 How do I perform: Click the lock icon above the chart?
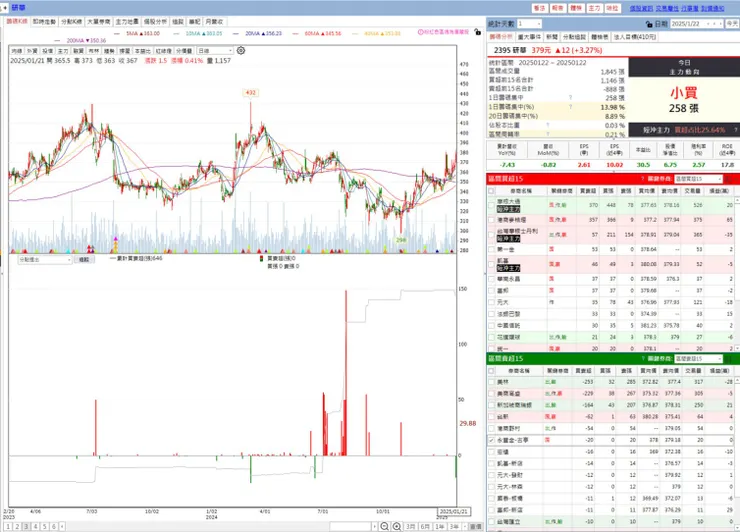[478, 33]
